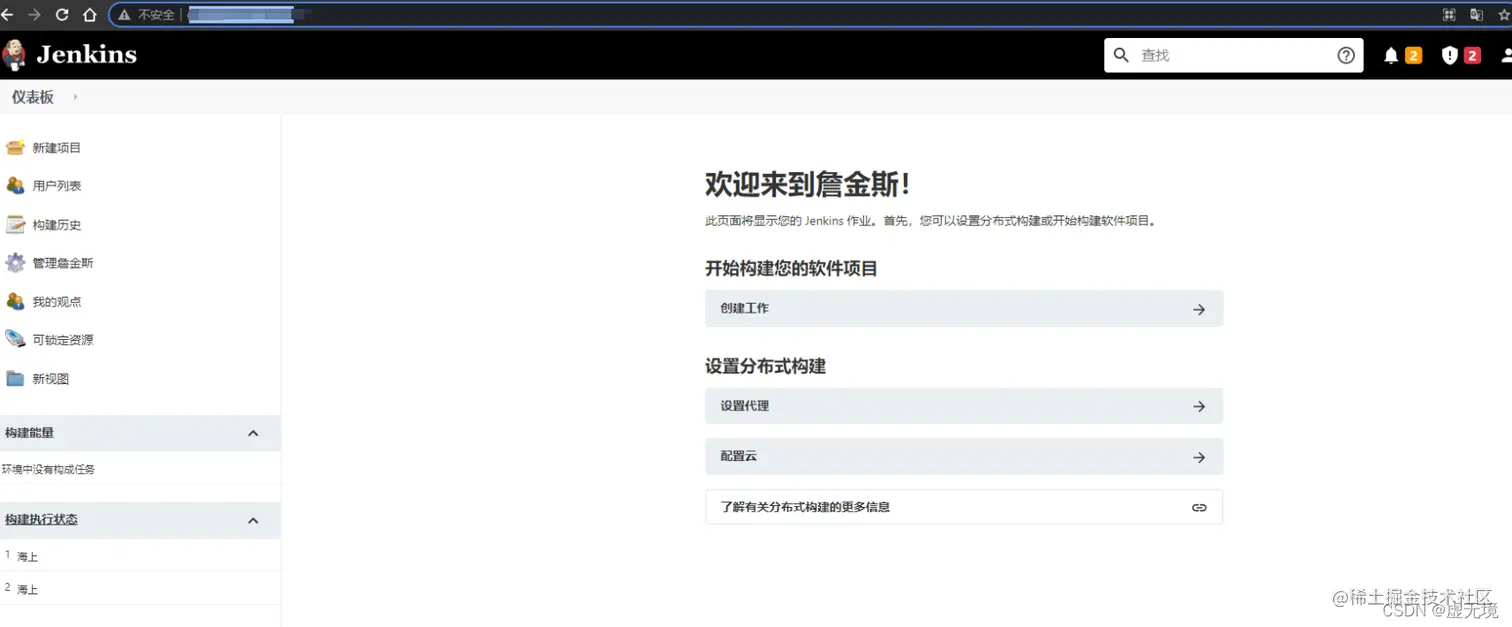Open the notifications bell showing 2 alerts

[1391, 55]
